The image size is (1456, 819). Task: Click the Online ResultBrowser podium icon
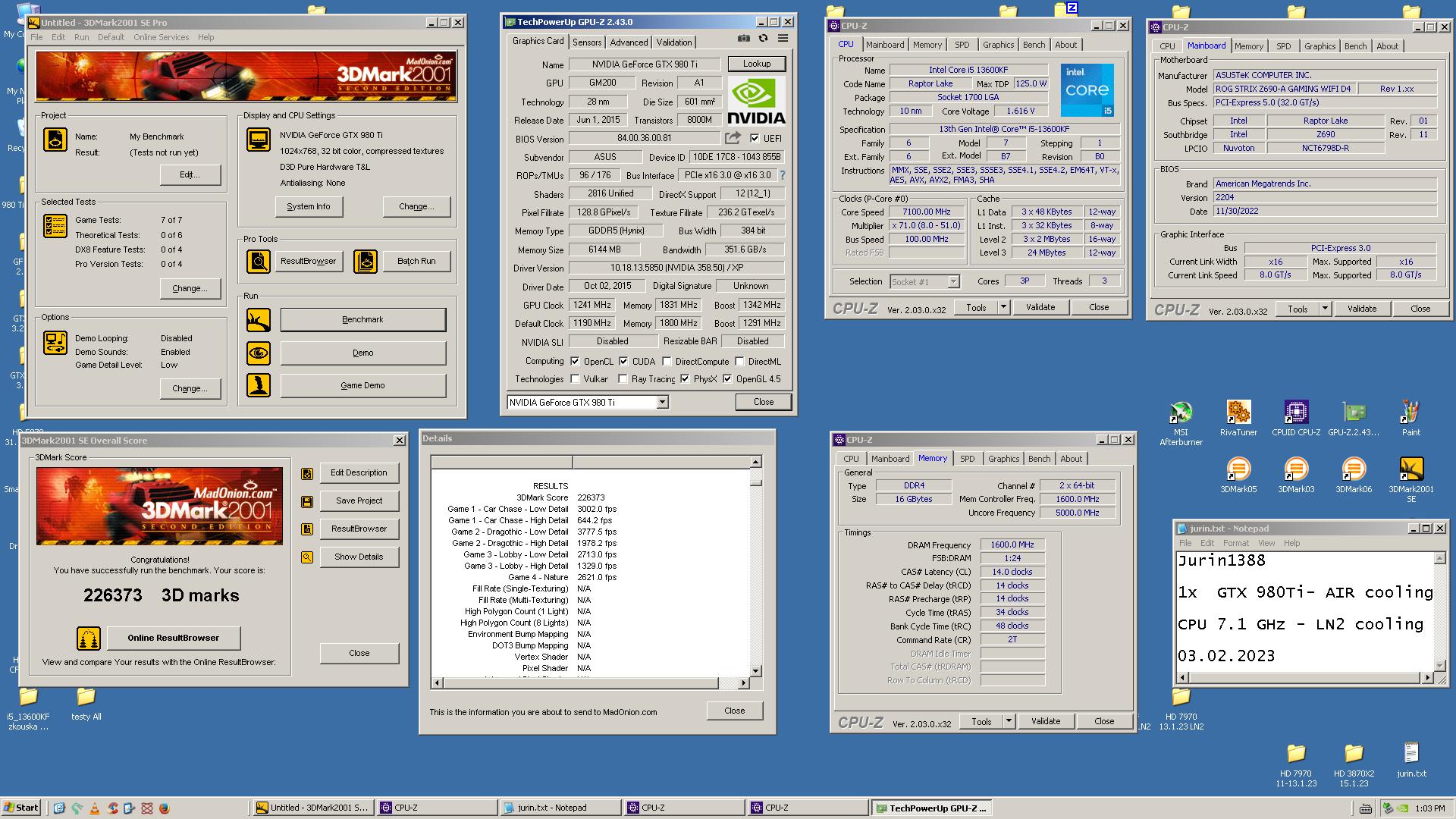tap(89, 638)
